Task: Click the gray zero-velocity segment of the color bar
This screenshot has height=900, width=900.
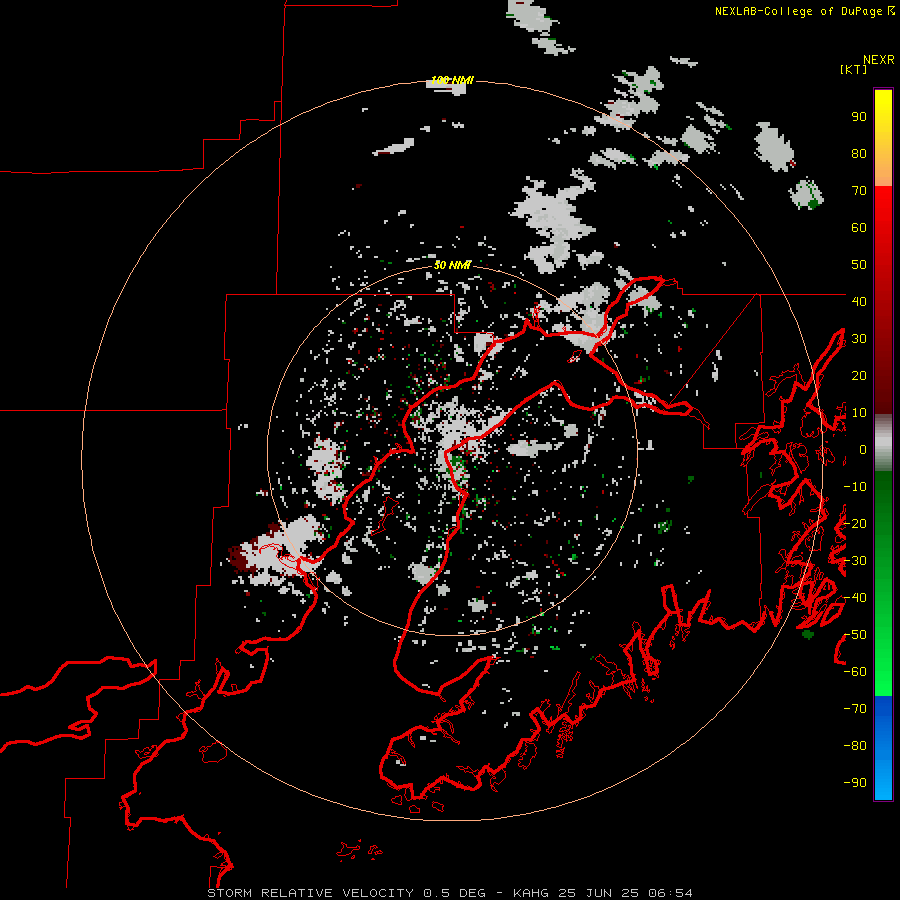Action: click(883, 443)
